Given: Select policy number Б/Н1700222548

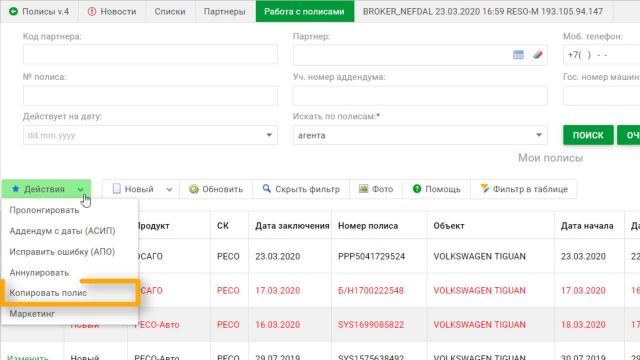Looking at the screenshot, I should pyautogui.click(x=371, y=291).
